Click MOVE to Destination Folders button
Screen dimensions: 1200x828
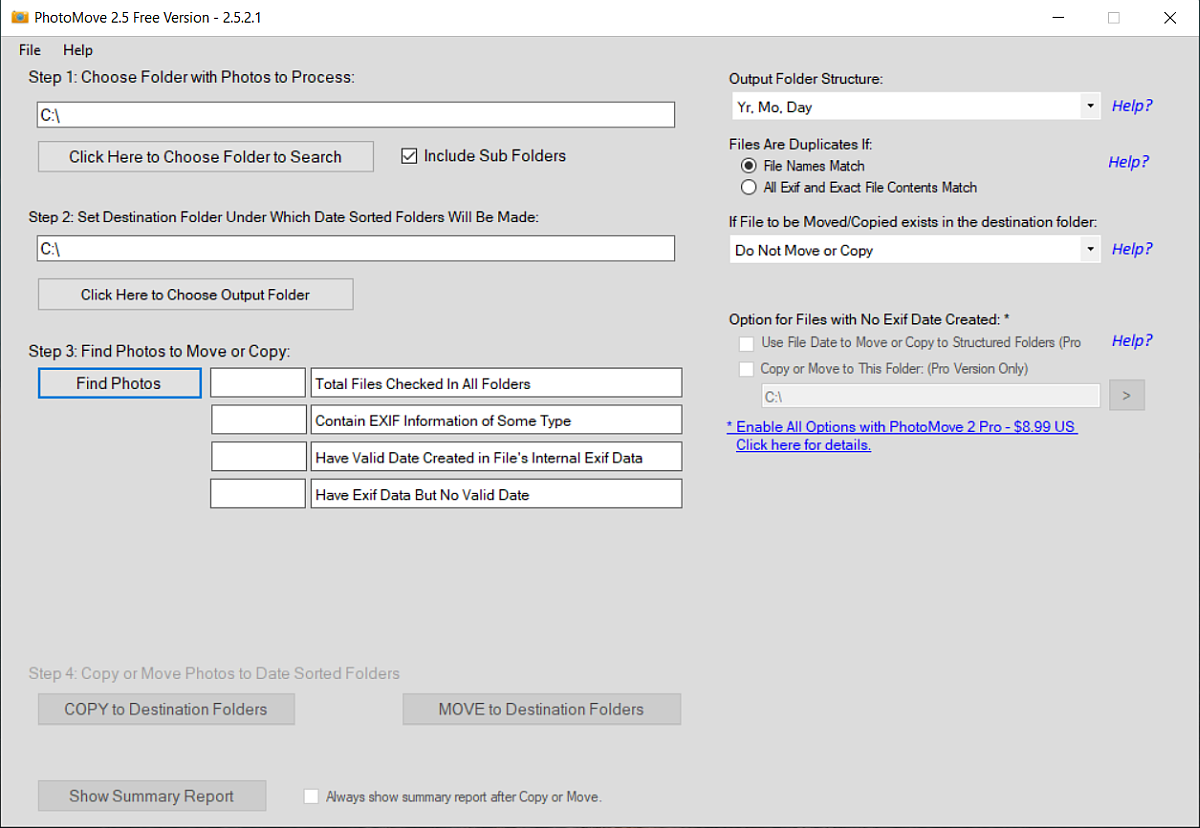click(x=542, y=709)
